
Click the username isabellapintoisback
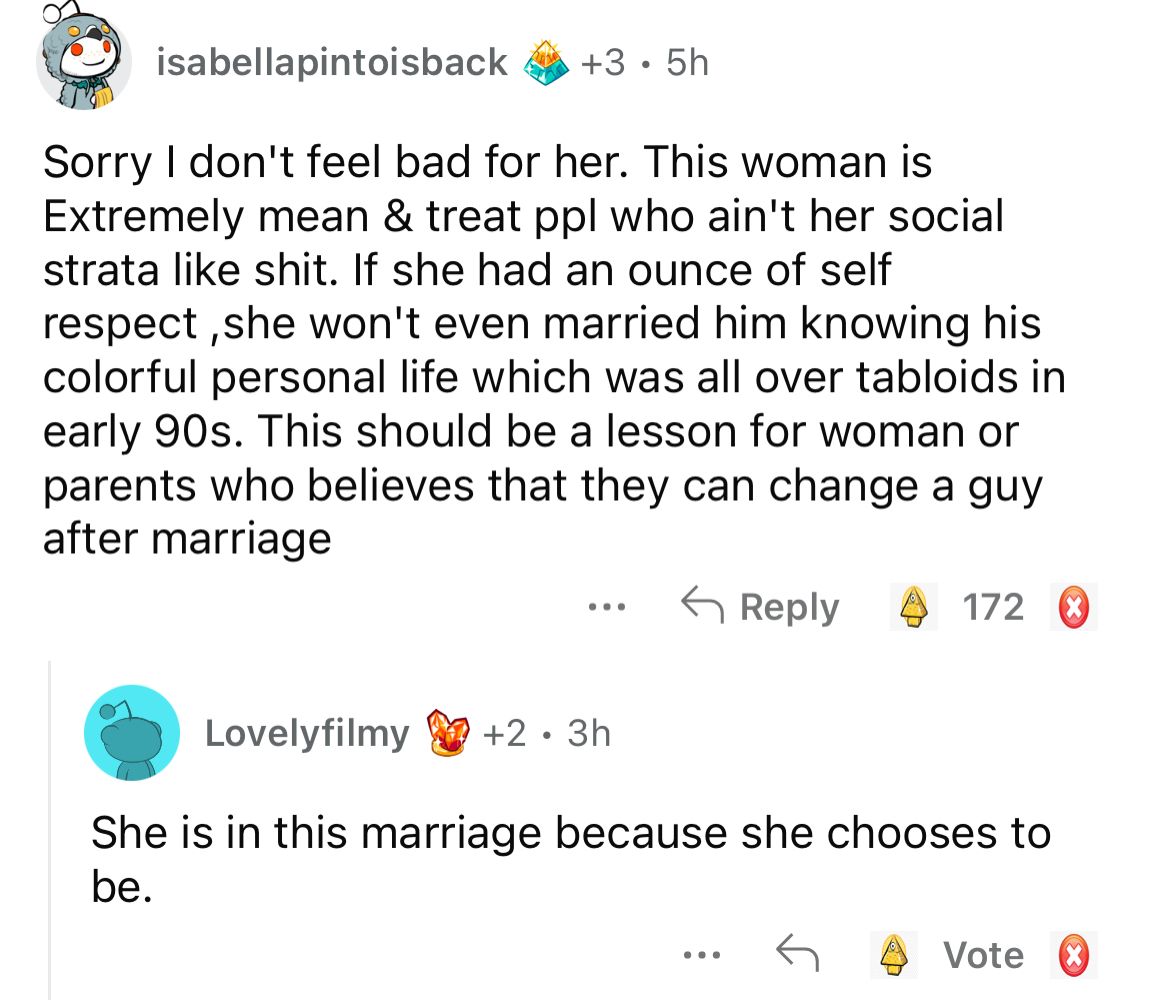332,62
